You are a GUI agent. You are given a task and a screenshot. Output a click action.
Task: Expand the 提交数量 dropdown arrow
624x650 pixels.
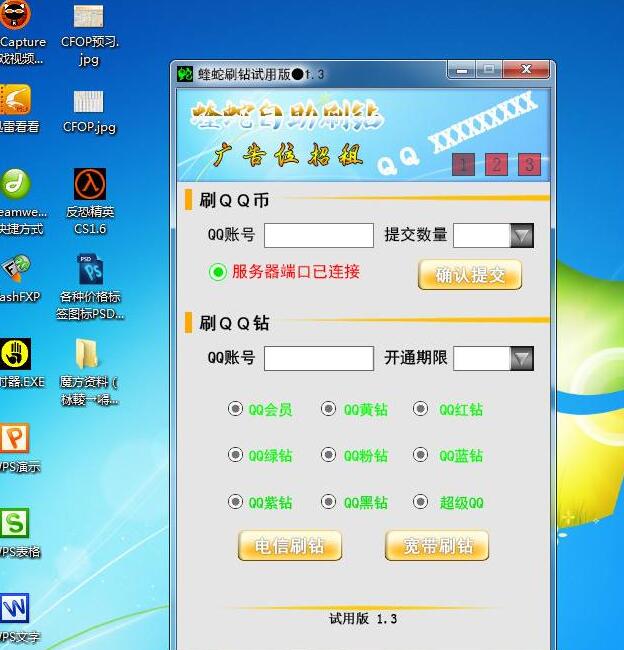tap(522, 235)
